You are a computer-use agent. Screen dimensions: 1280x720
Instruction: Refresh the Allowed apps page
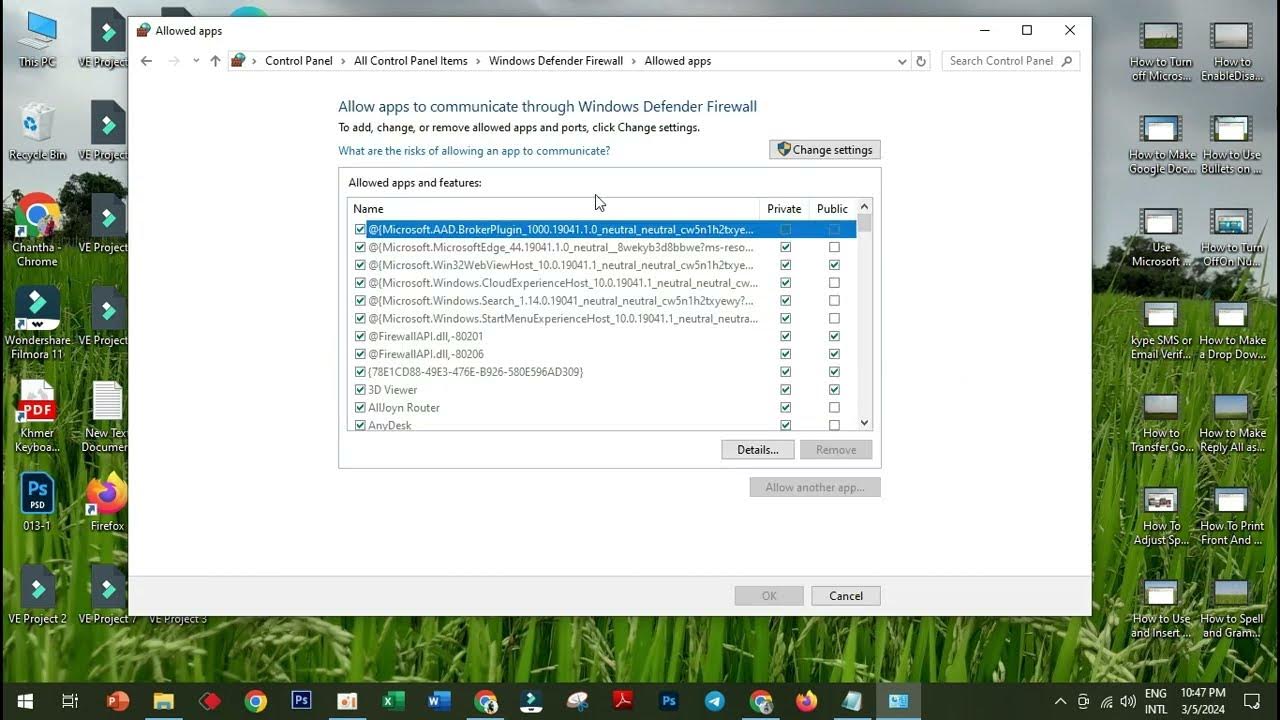point(921,61)
